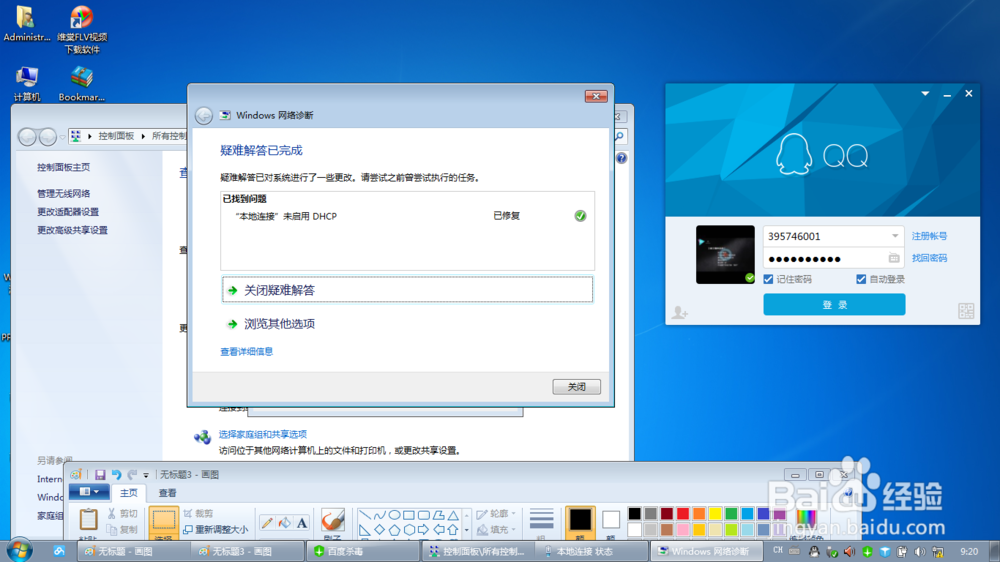Open QQ register account link
Image resolution: width=1000 pixels, height=562 pixels.
pos(929,236)
